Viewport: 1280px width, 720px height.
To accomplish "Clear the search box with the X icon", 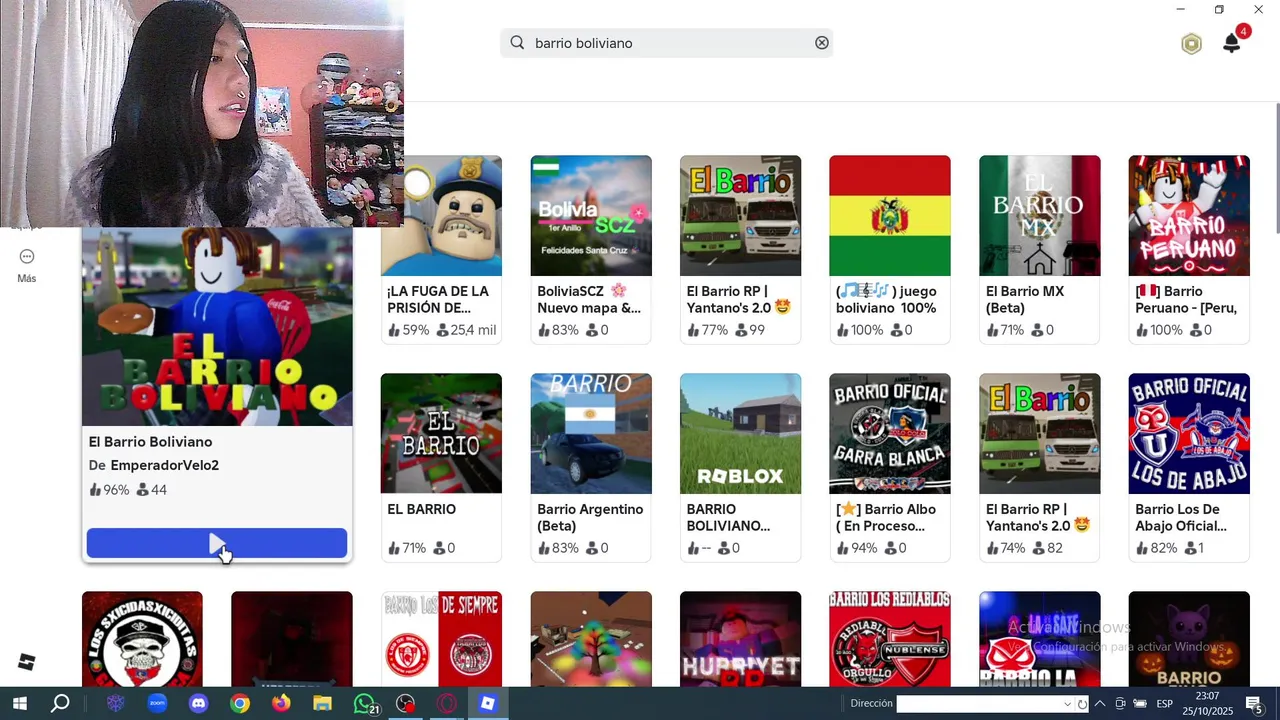I will pos(822,43).
